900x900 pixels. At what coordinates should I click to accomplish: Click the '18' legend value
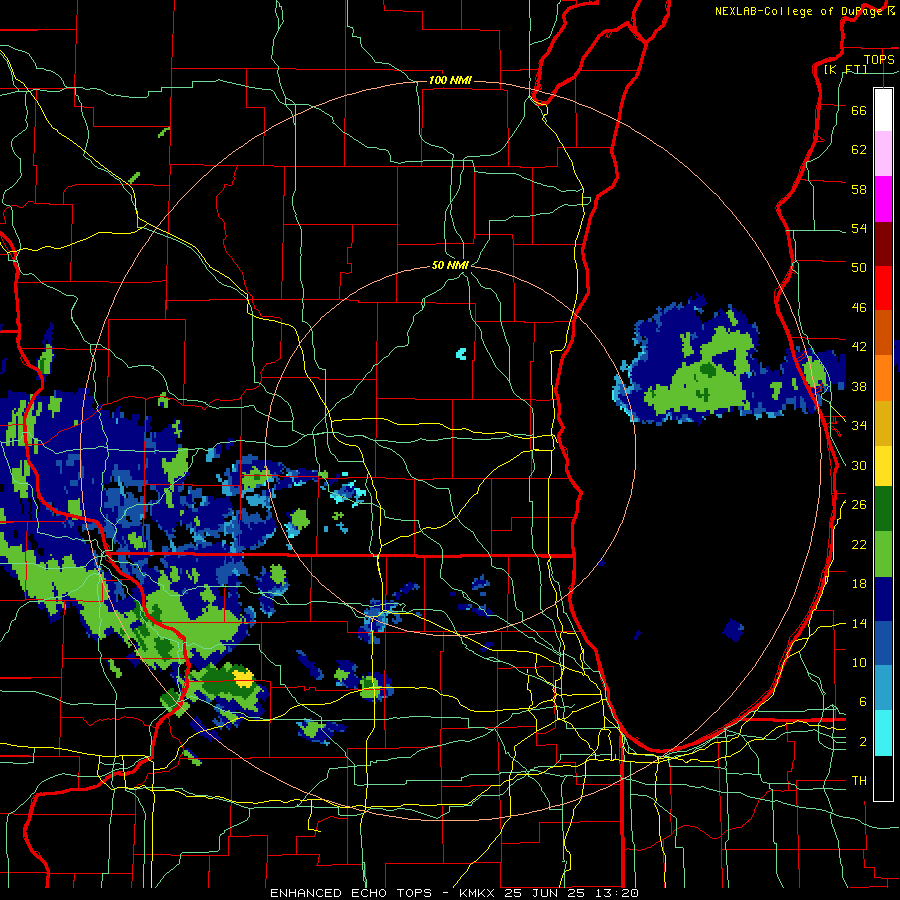click(x=859, y=584)
